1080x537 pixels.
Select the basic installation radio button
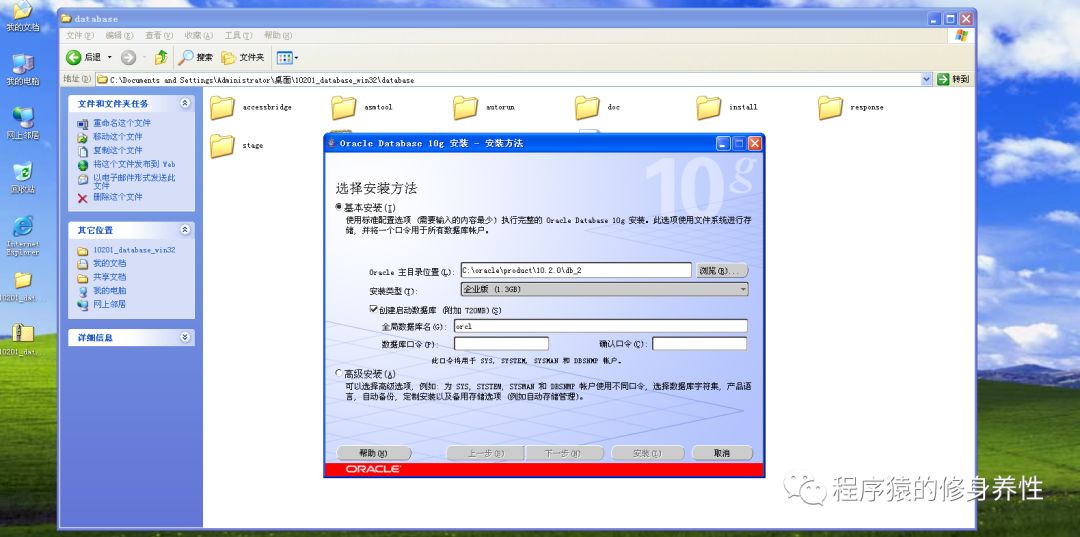pos(338,207)
